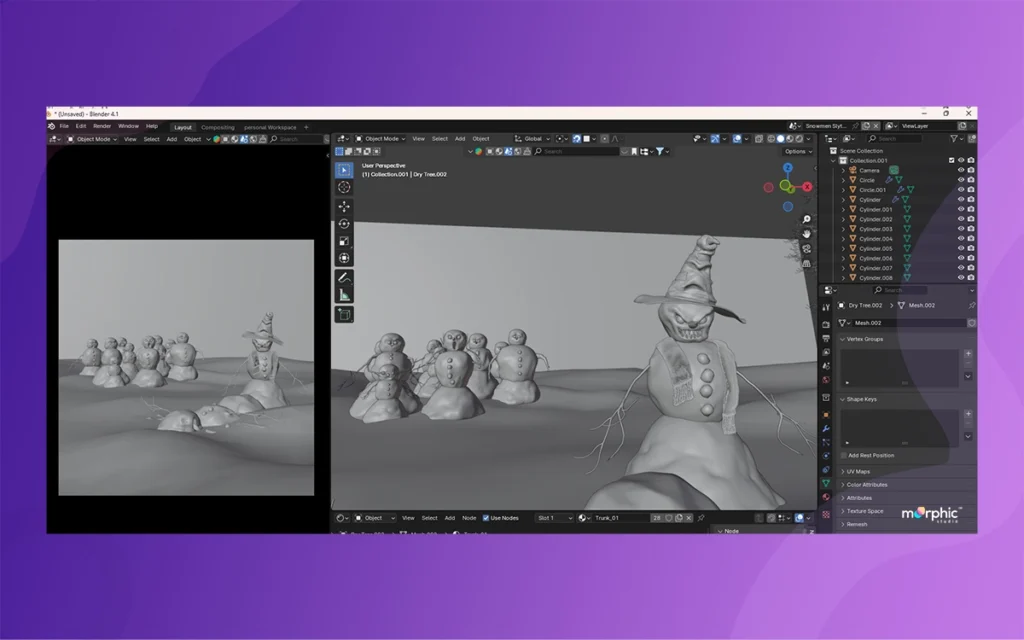Image resolution: width=1024 pixels, height=640 pixels.
Task: Open Object Mode dropdown in main viewport
Action: tap(381, 138)
